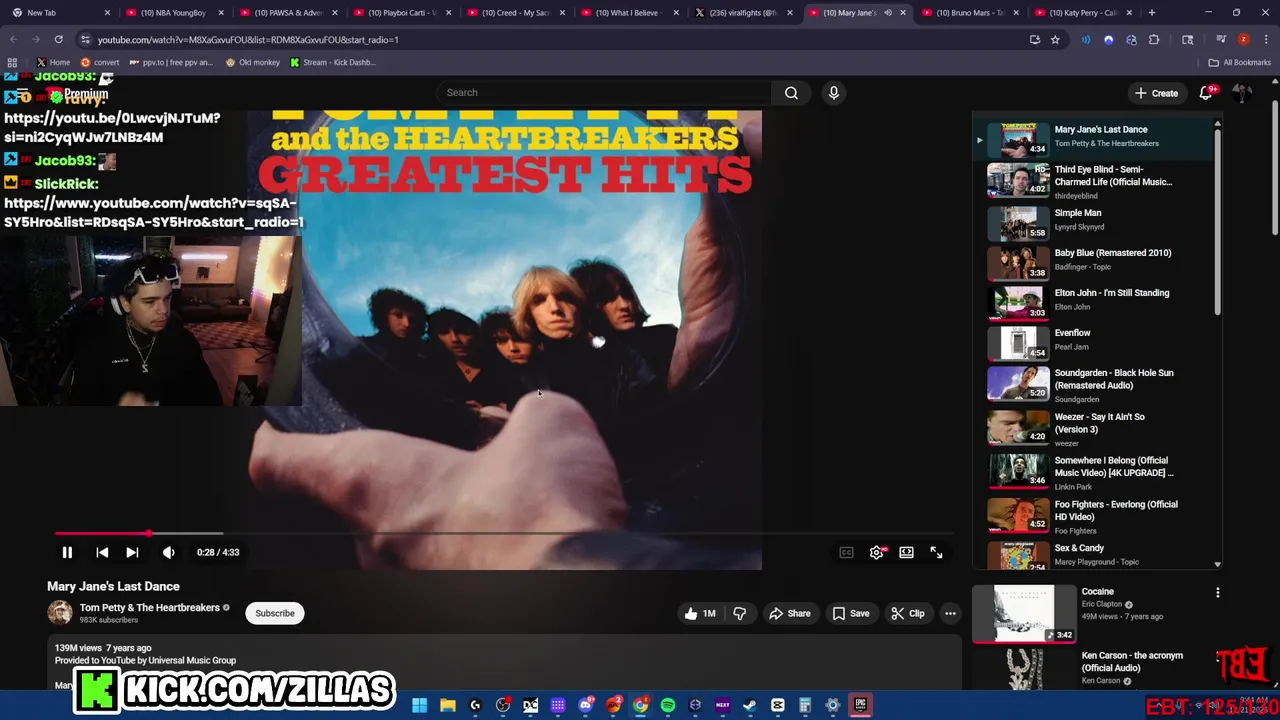Enter fullscreen mode on the video
This screenshot has height=720, width=1280.
[x=936, y=552]
